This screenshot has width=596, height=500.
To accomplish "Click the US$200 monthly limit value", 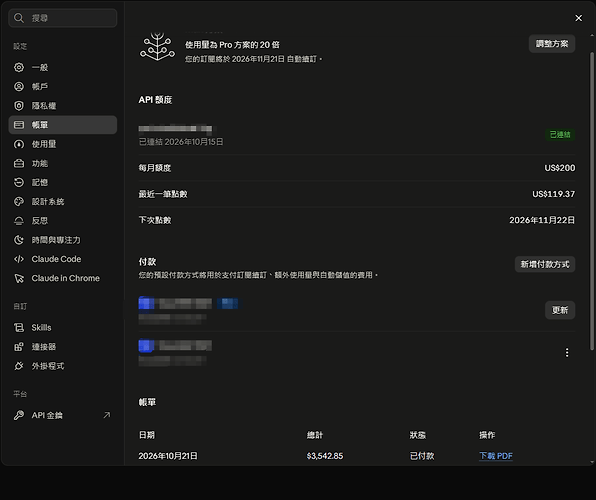I will [x=560, y=168].
